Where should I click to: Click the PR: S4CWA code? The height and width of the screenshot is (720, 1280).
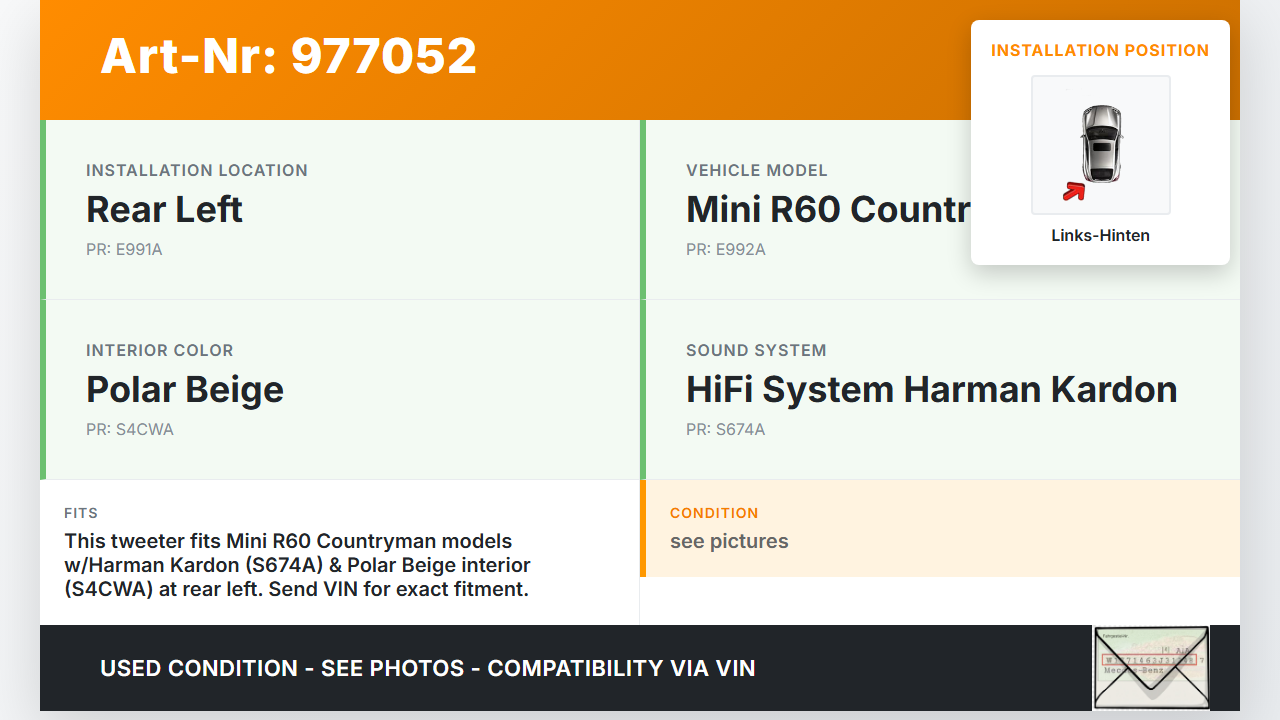(130, 430)
